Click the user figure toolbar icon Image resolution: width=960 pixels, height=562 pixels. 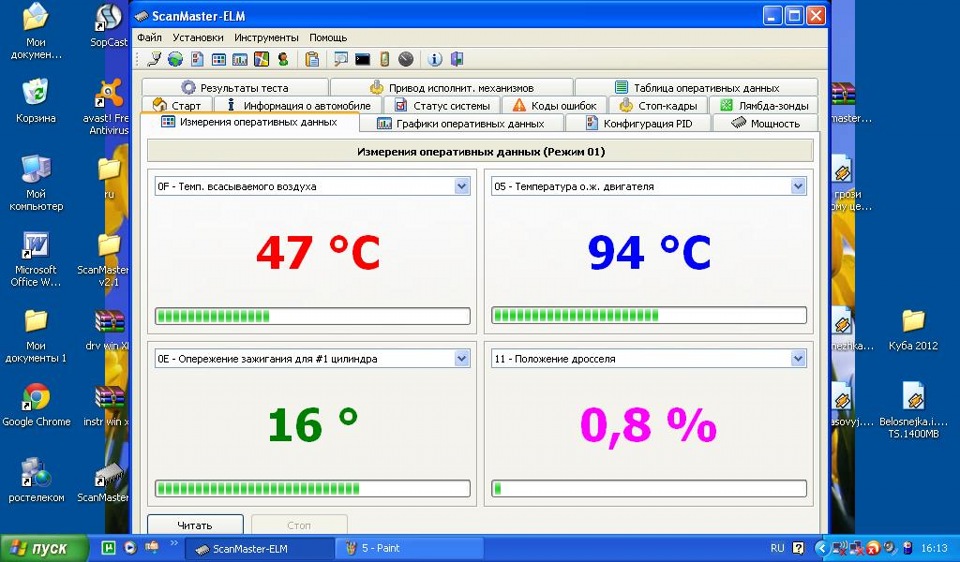point(283,59)
